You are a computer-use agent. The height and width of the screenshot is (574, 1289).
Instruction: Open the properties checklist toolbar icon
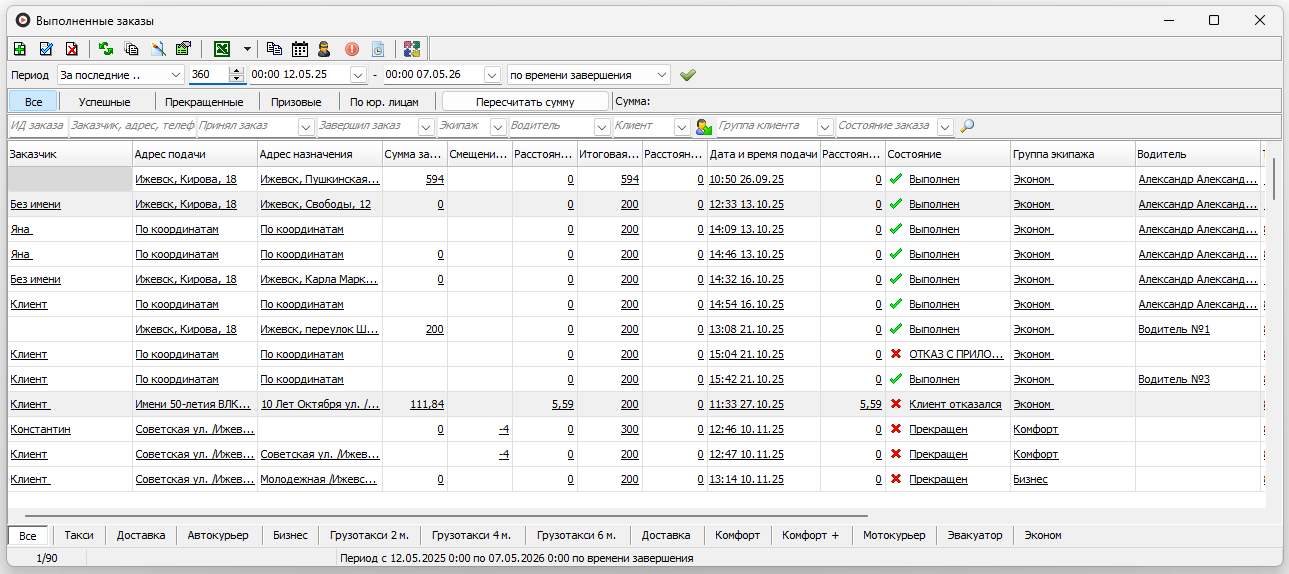183,48
